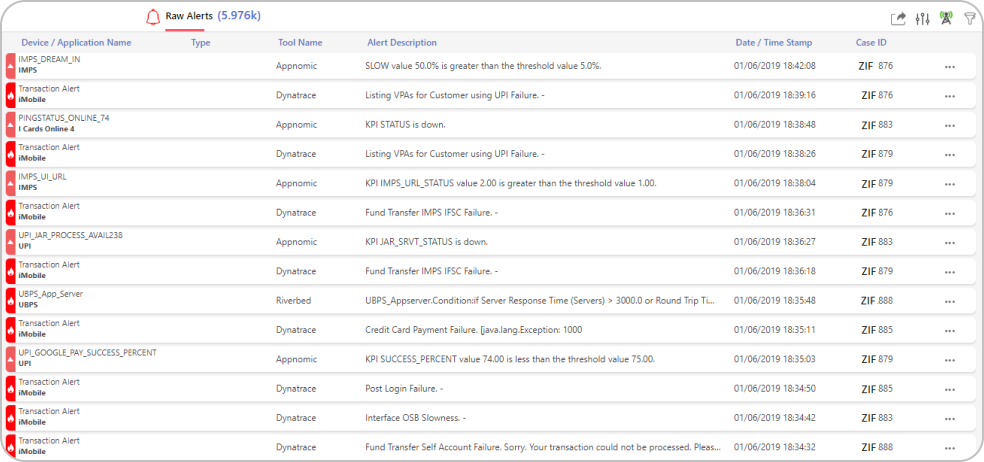Select the UPI_JAR_PROCESS_AVAIL238 device name
The image size is (984, 462).
click(70, 235)
